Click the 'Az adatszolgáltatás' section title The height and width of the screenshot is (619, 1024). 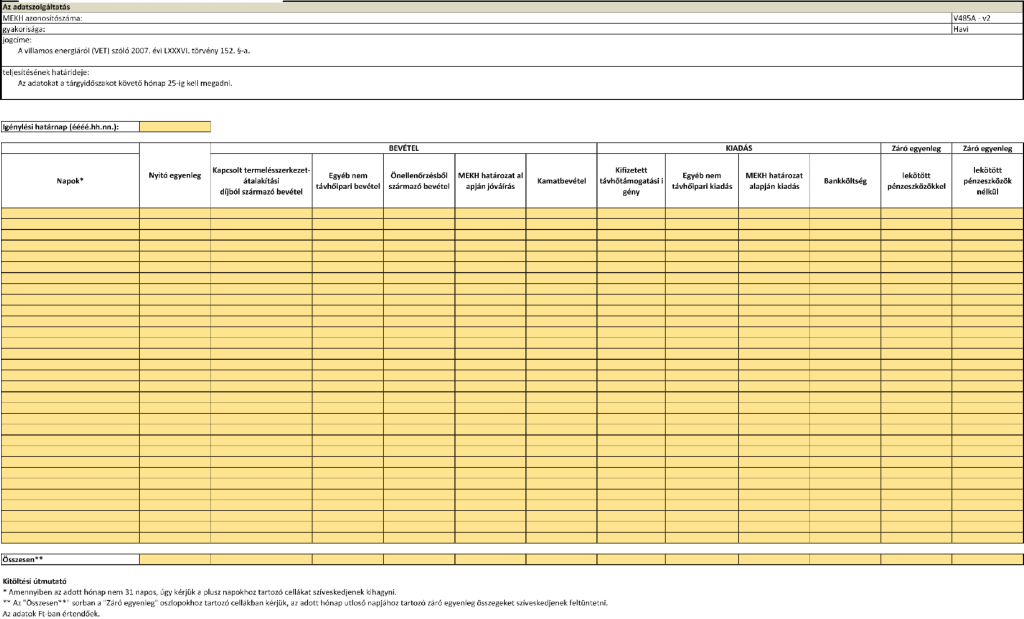(37, 7)
